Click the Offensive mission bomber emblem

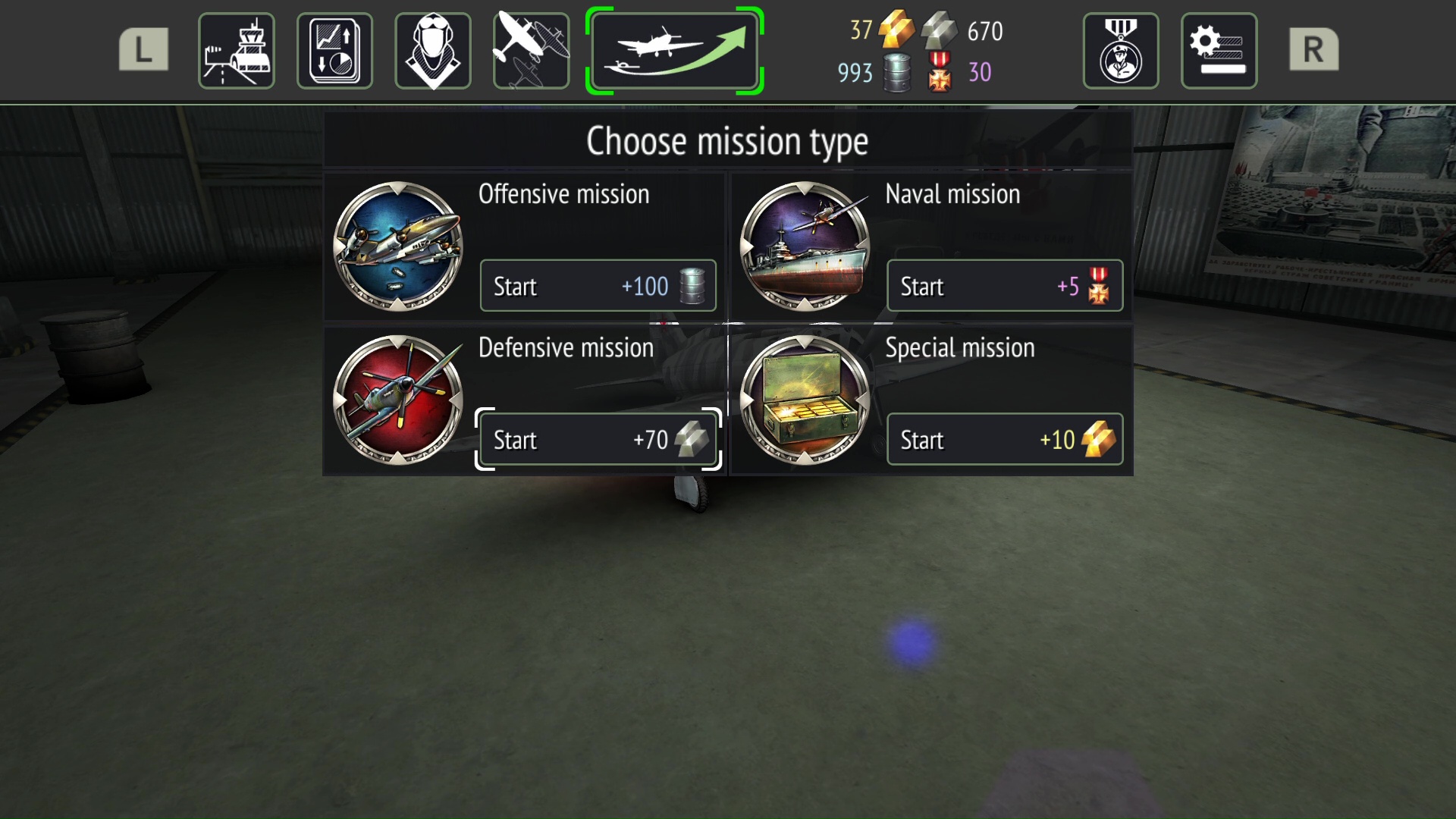[398, 246]
